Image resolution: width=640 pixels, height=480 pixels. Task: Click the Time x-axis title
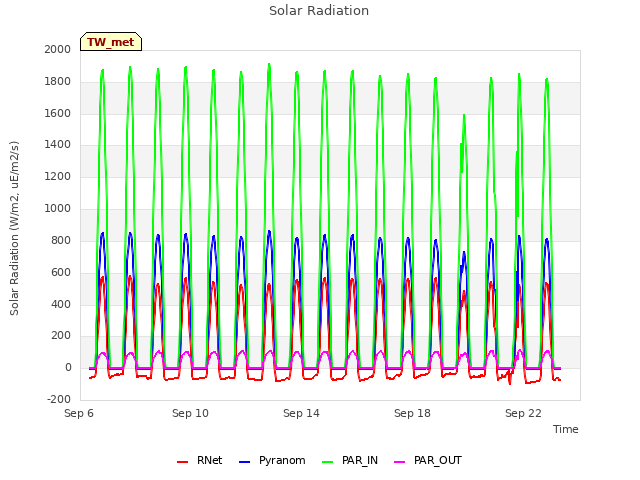pyautogui.click(x=565, y=429)
